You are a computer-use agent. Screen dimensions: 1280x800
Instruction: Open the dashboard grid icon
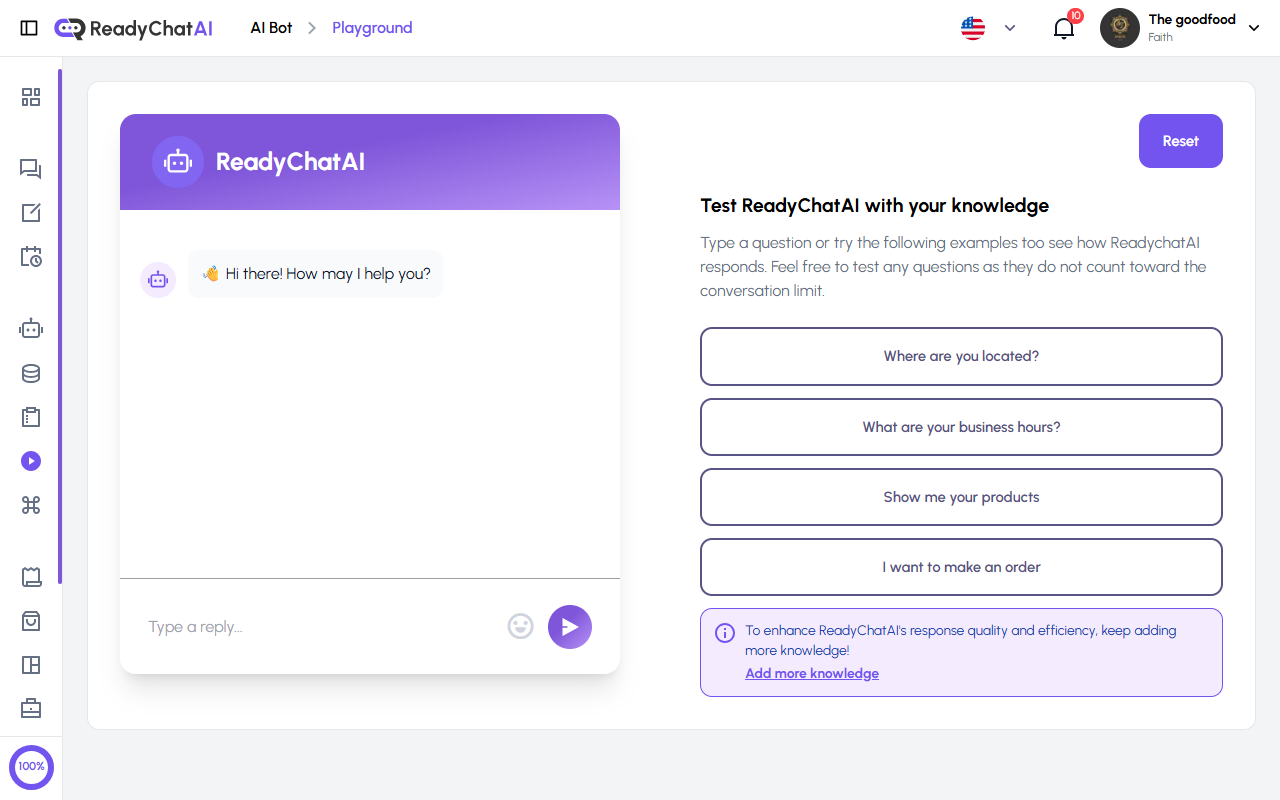tap(31, 97)
